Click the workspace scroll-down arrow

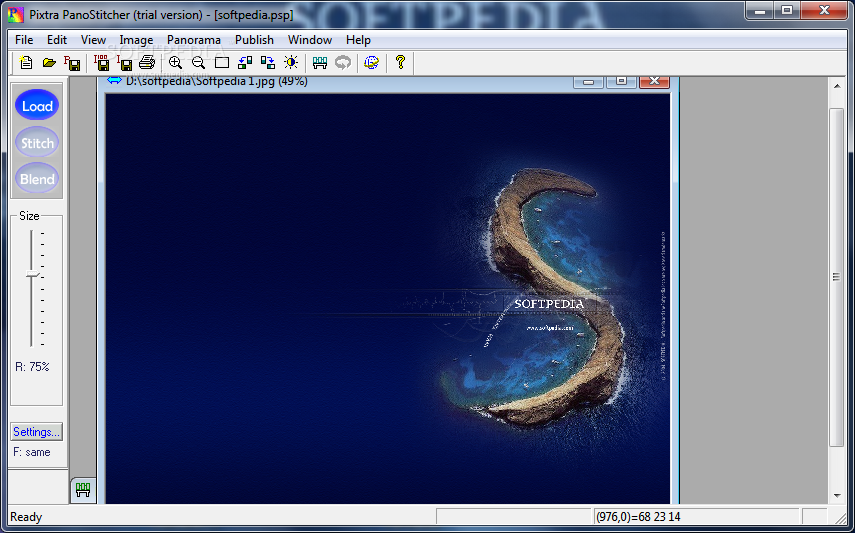837,495
